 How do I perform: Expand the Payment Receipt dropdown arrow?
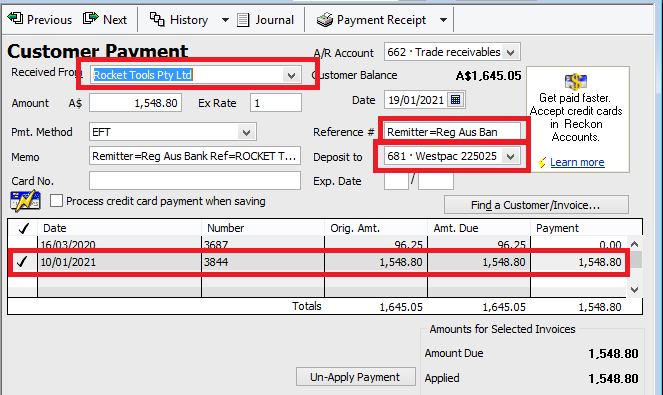pyautogui.click(x=443, y=20)
